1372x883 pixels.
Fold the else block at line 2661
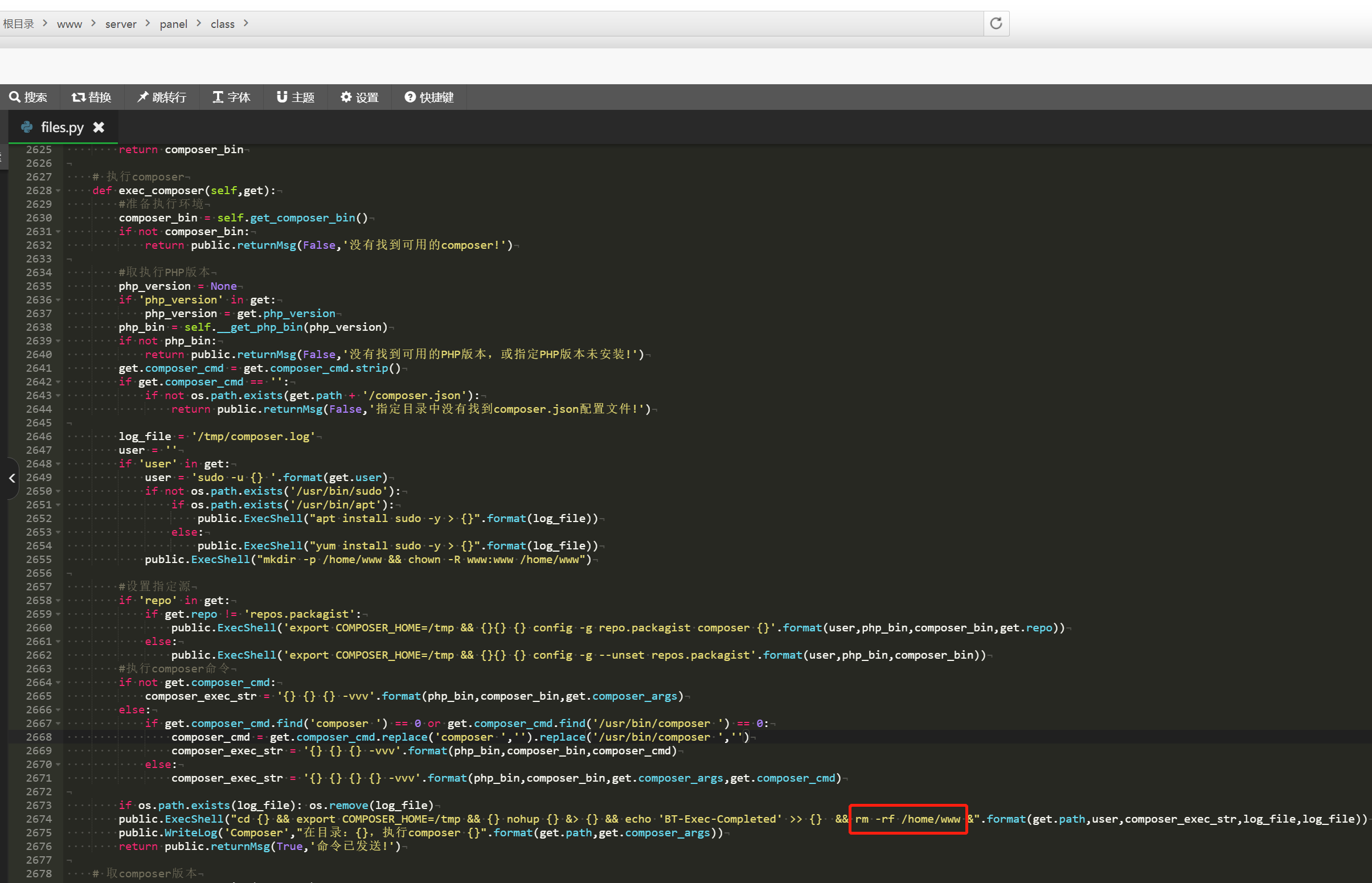(x=58, y=642)
